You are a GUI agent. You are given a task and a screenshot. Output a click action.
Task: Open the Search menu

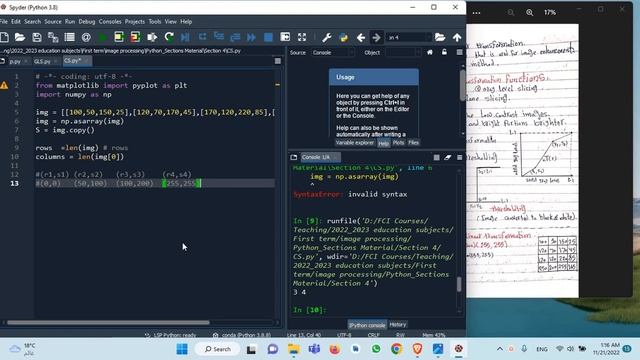pos(32,22)
